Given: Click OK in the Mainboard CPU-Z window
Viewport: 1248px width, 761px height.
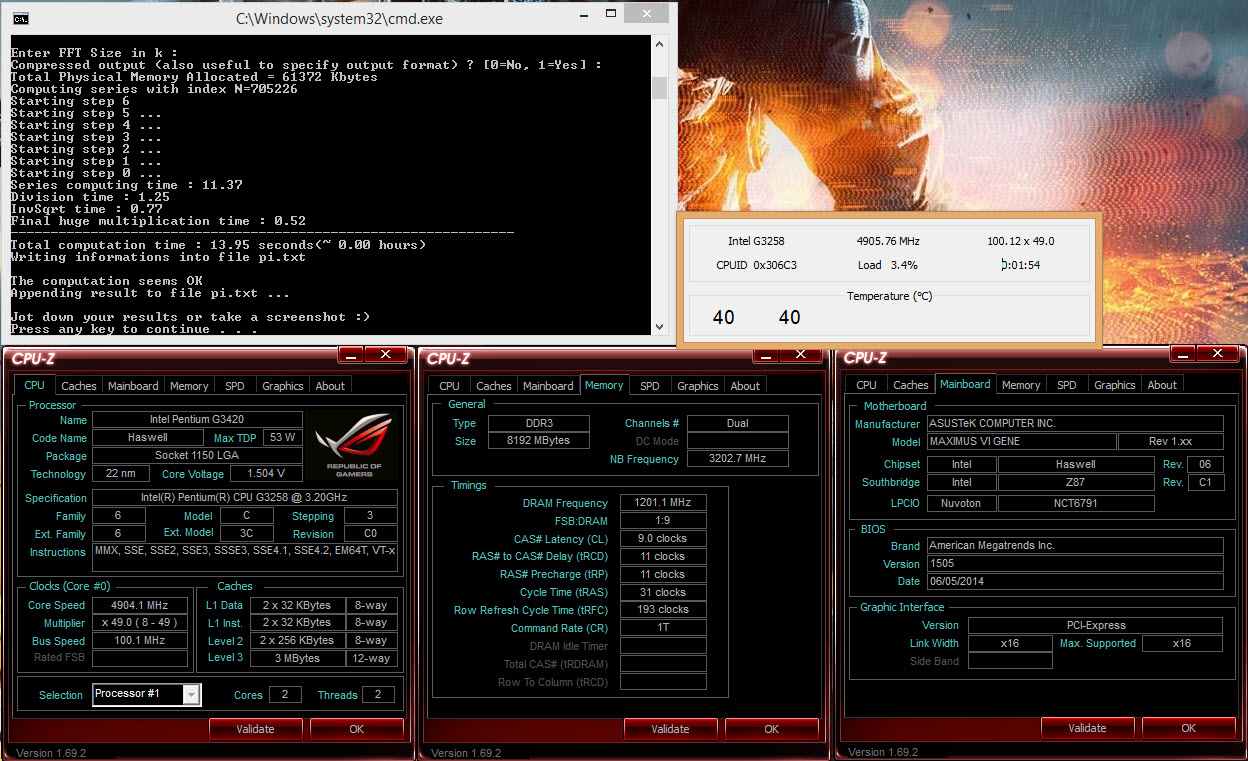Looking at the screenshot, I should click(1188, 728).
